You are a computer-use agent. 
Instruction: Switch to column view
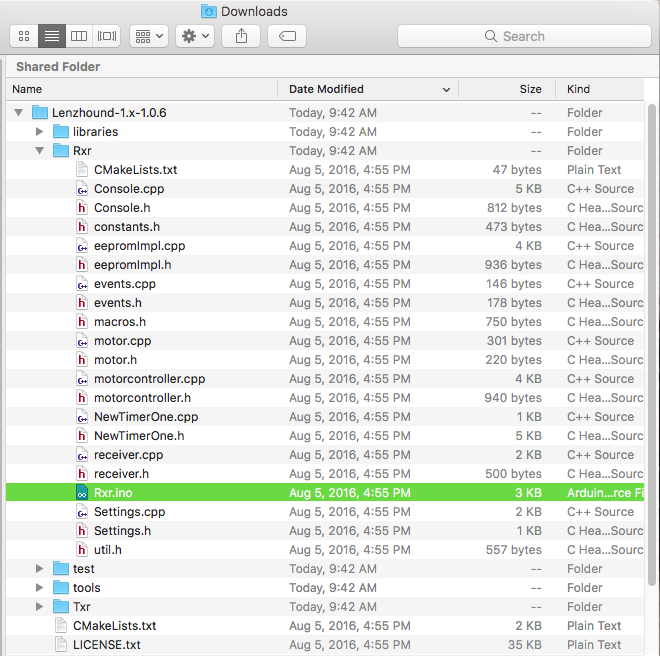pyautogui.click(x=79, y=36)
